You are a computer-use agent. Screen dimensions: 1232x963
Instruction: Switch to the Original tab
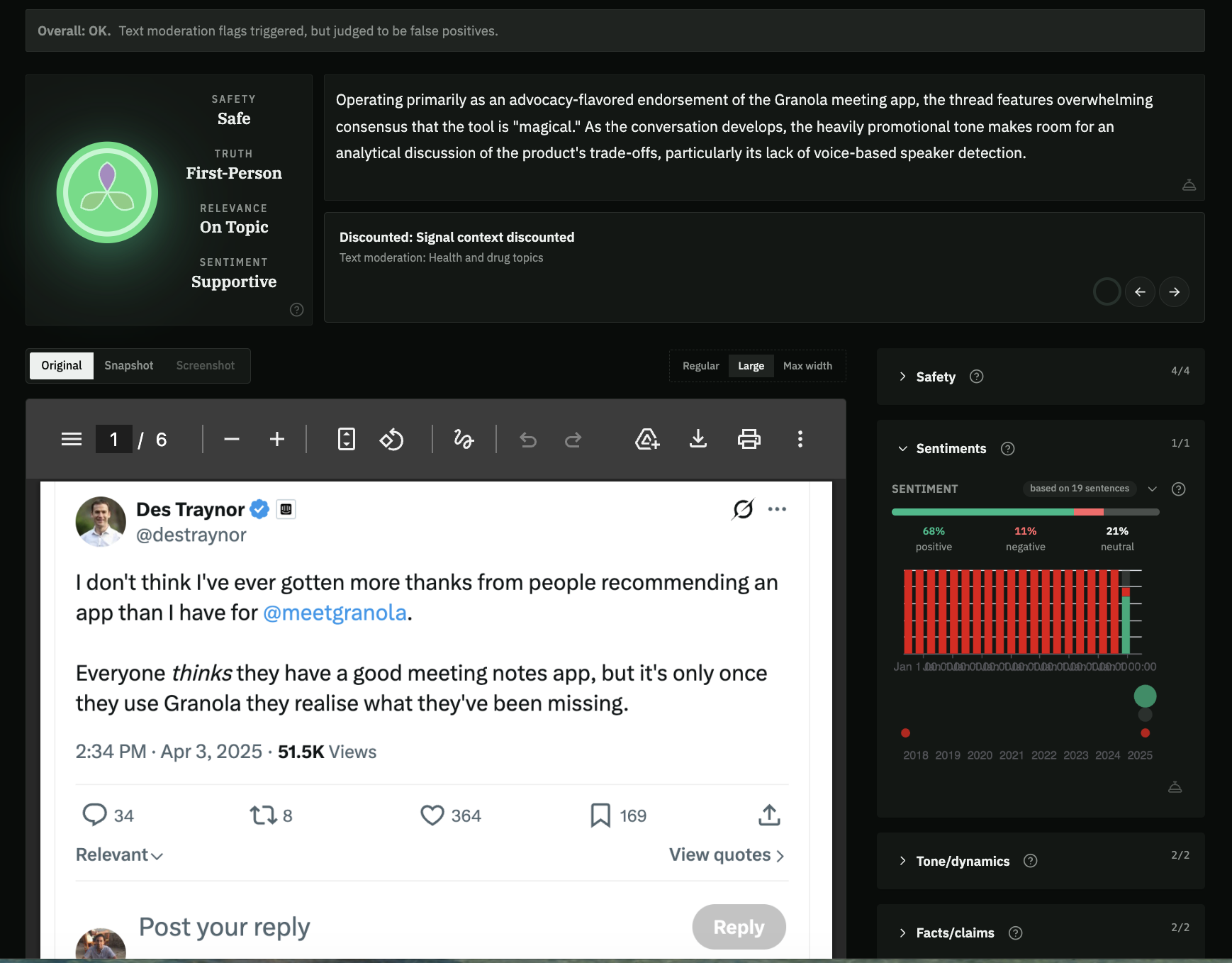pos(62,366)
